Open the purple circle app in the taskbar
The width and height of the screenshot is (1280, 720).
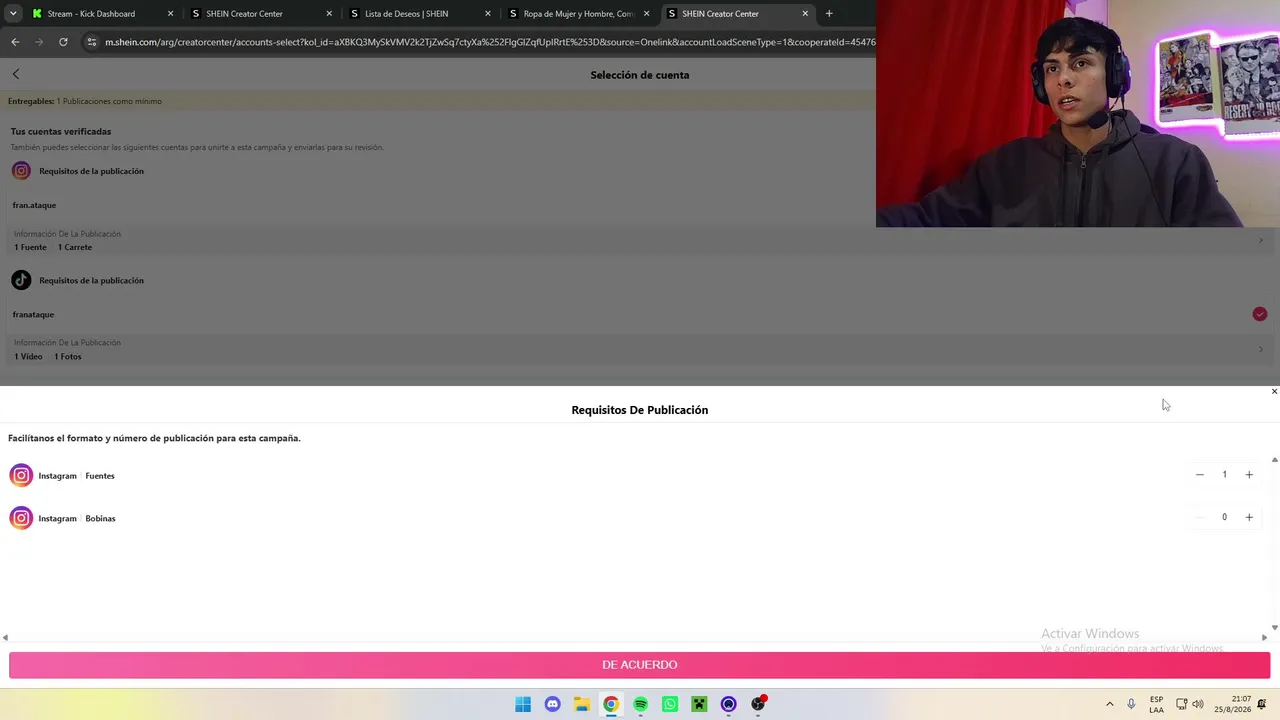click(729, 704)
